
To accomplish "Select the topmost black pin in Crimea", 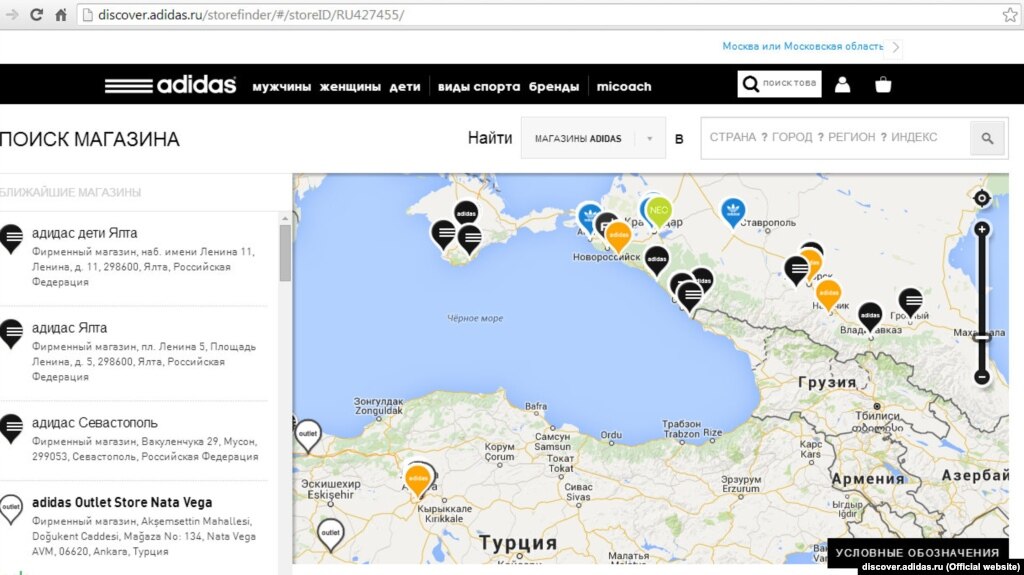I will 466,214.
